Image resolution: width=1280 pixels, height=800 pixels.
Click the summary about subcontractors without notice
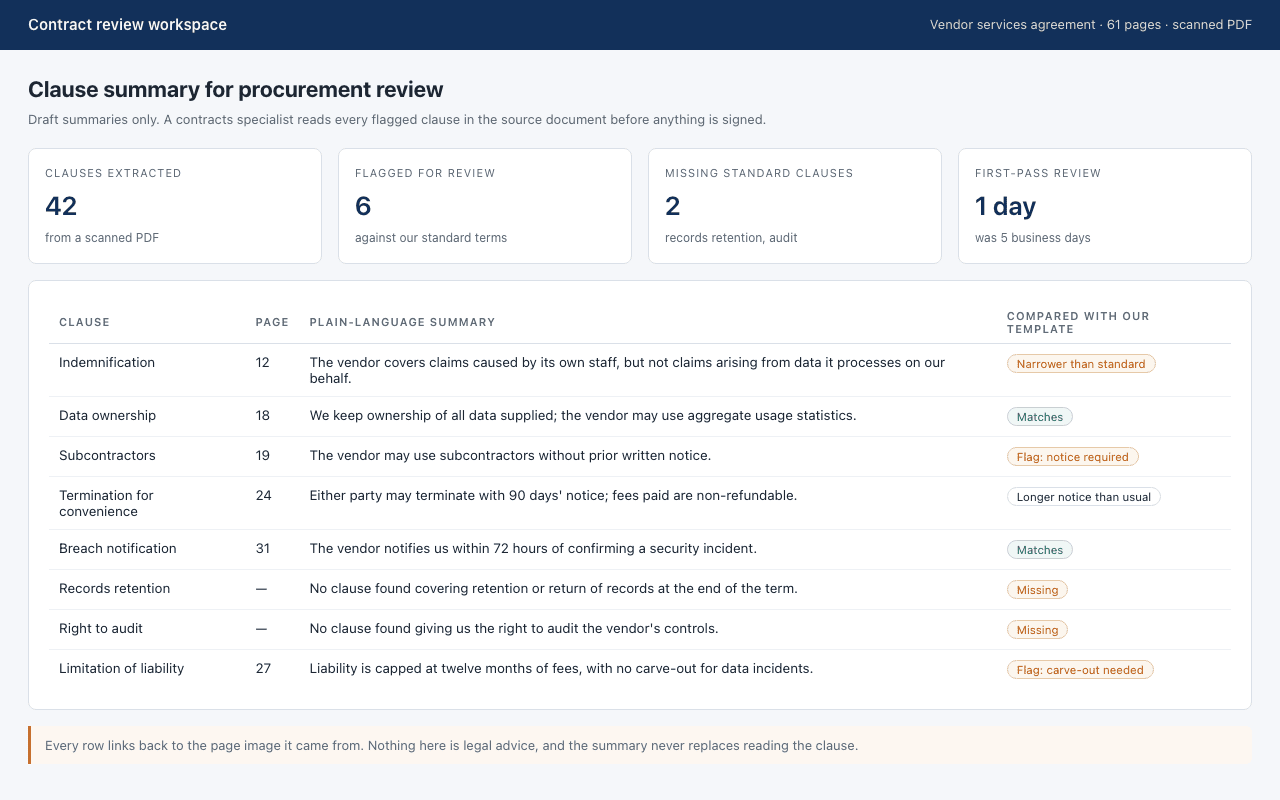coord(510,456)
